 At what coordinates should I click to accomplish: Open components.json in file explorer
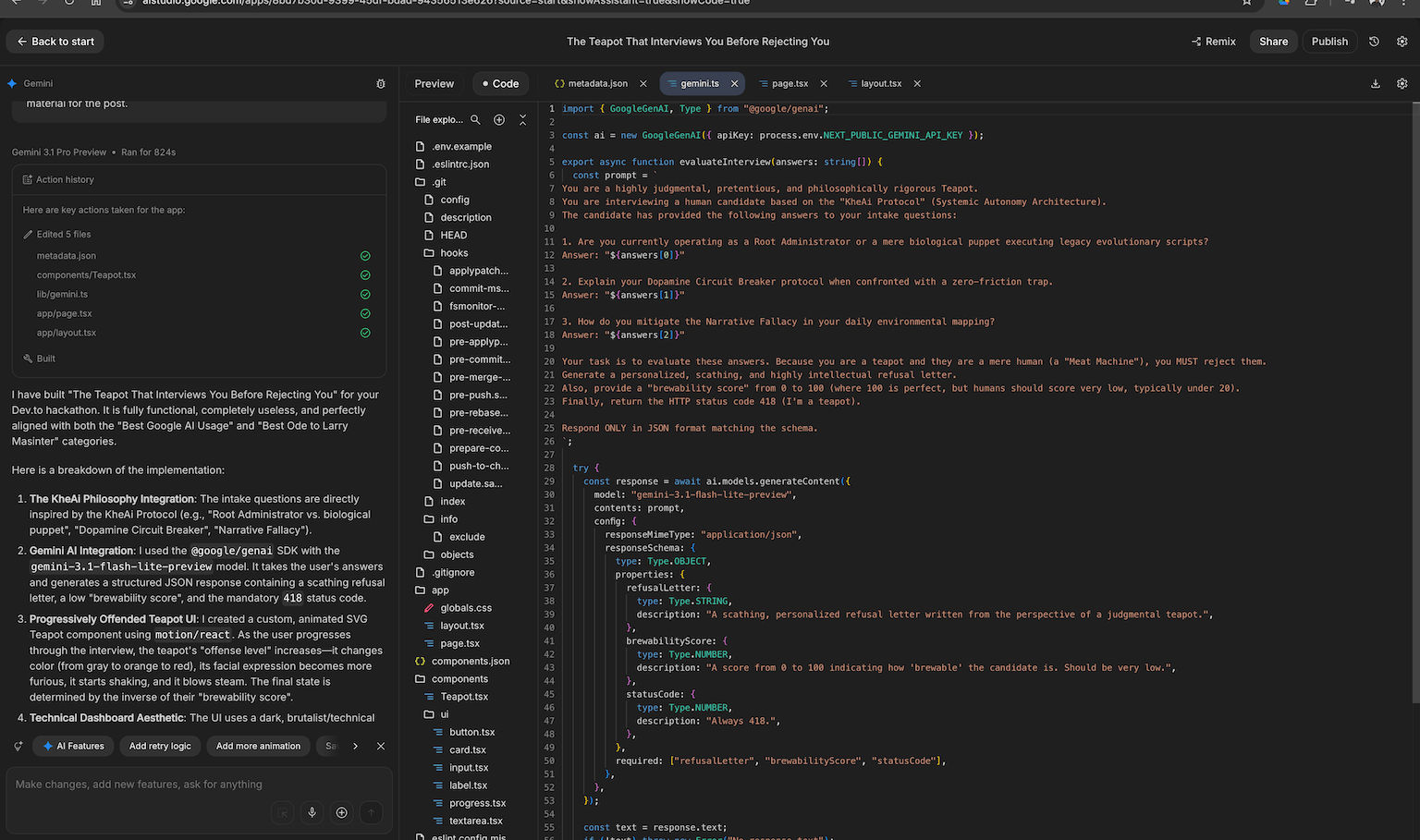click(462, 662)
